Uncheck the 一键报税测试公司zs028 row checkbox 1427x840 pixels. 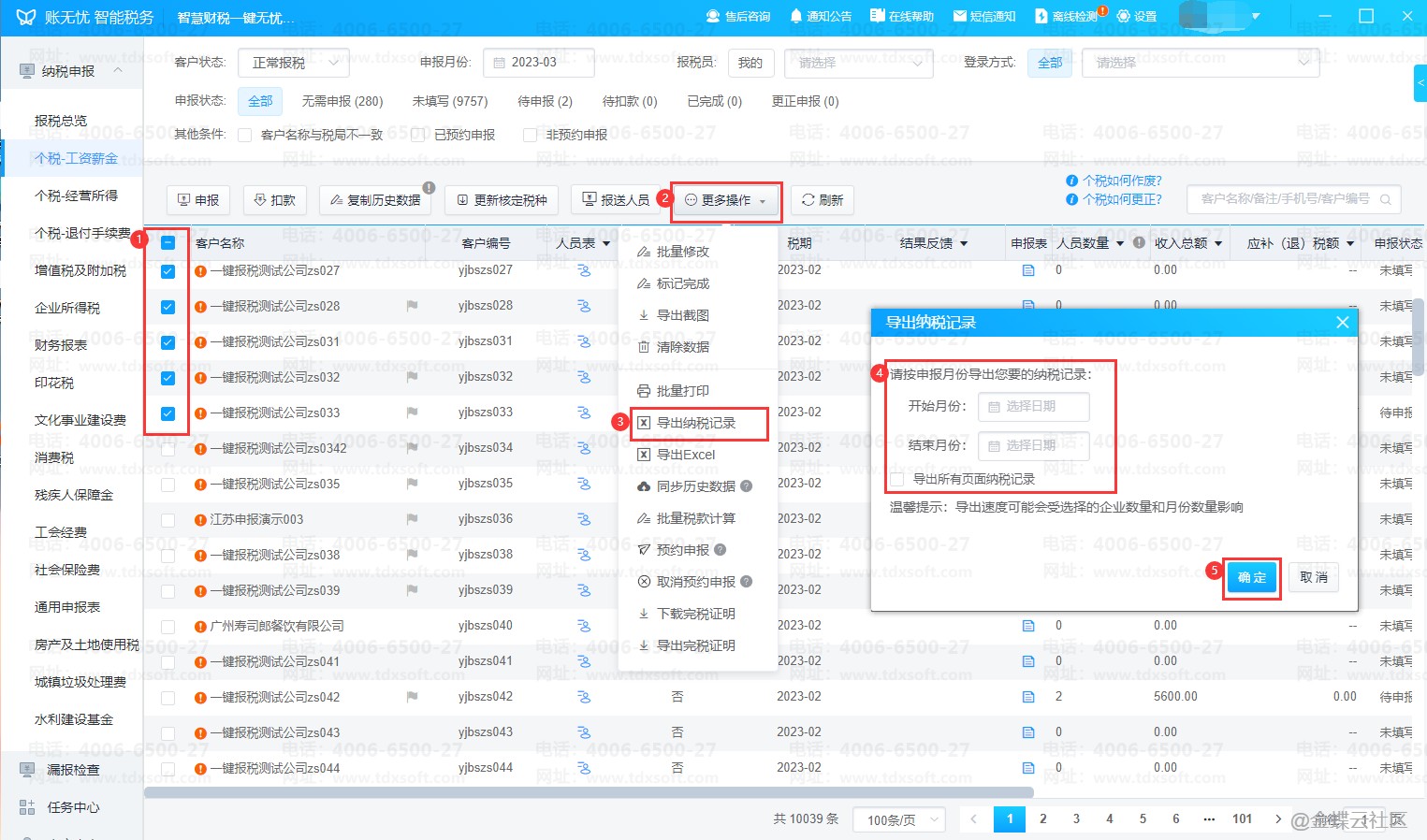pos(168,307)
